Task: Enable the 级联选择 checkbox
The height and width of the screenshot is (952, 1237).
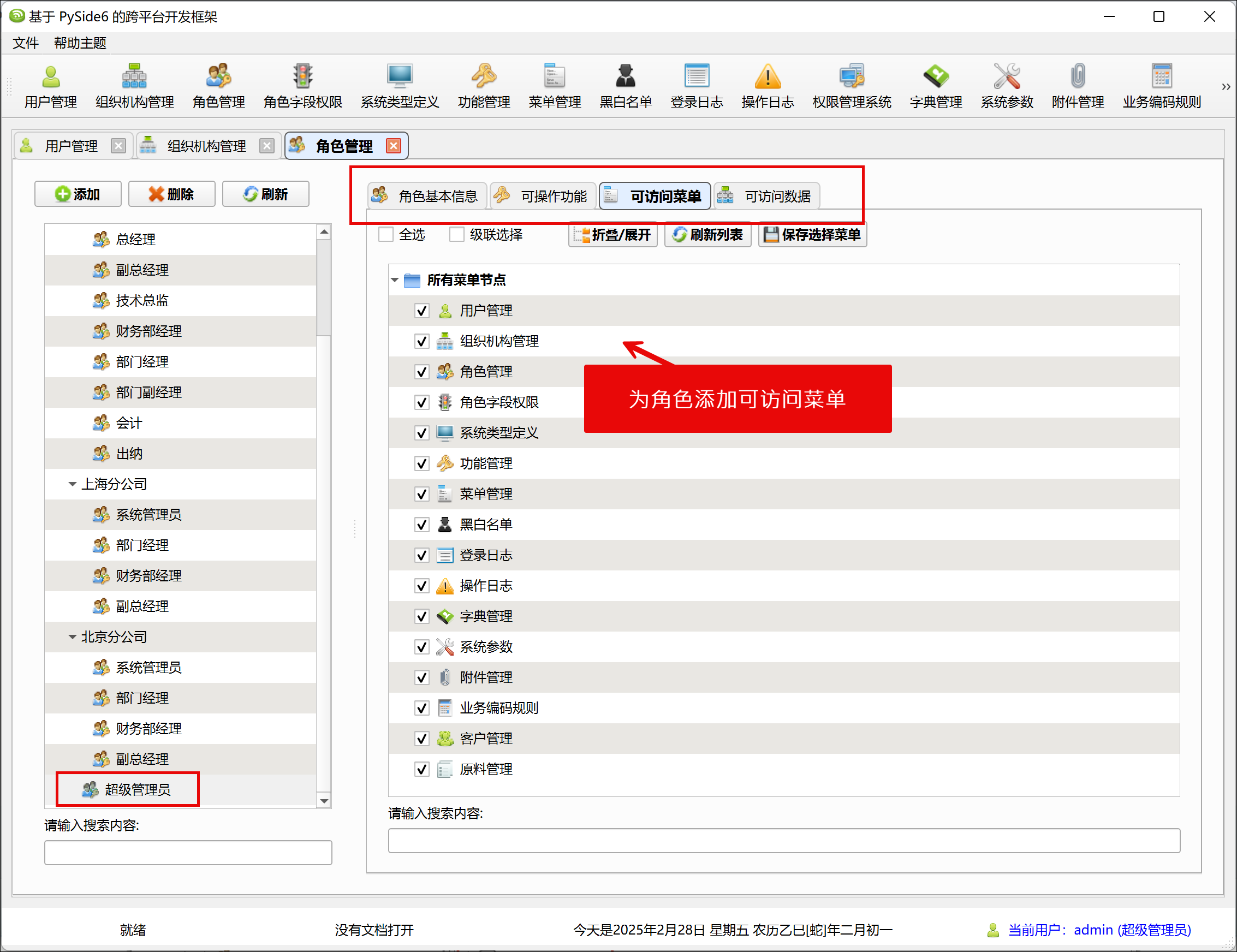Action: tap(456, 235)
